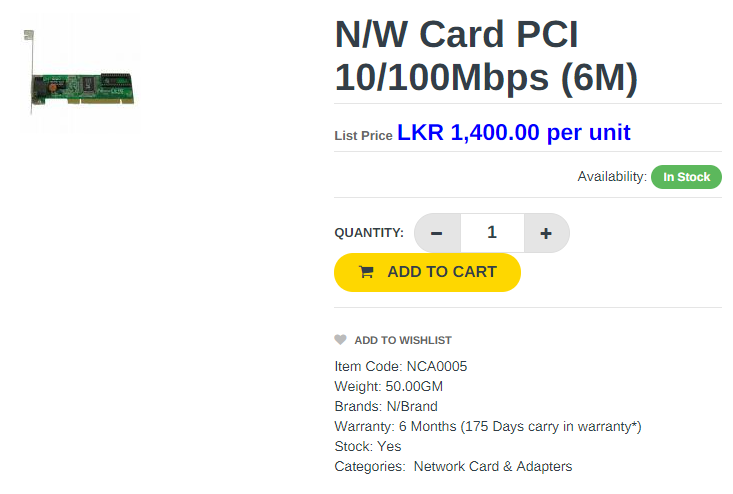This screenshot has height=494, width=733.
Task: Open the Network Card & Adapters category link
Action: pyautogui.click(x=493, y=466)
